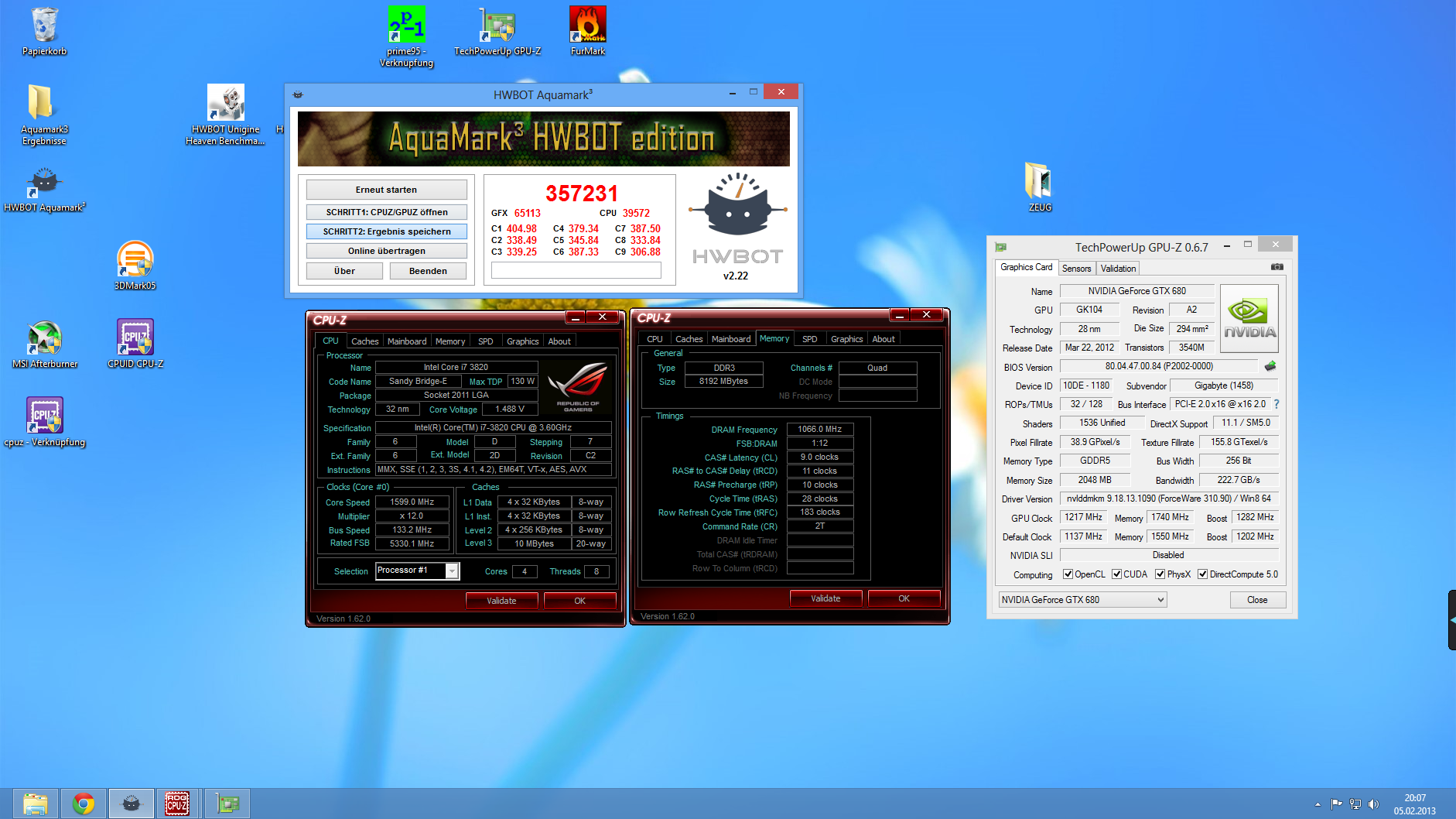Open the prime95 Verknüpfung desktop shortcut
The image size is (1456, 819).
[x=406, y=36]
